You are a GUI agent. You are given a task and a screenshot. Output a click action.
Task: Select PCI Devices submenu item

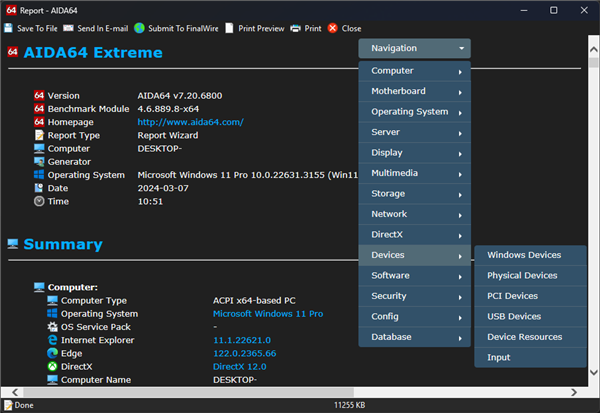pyautogui.click(x=512, y=296)
